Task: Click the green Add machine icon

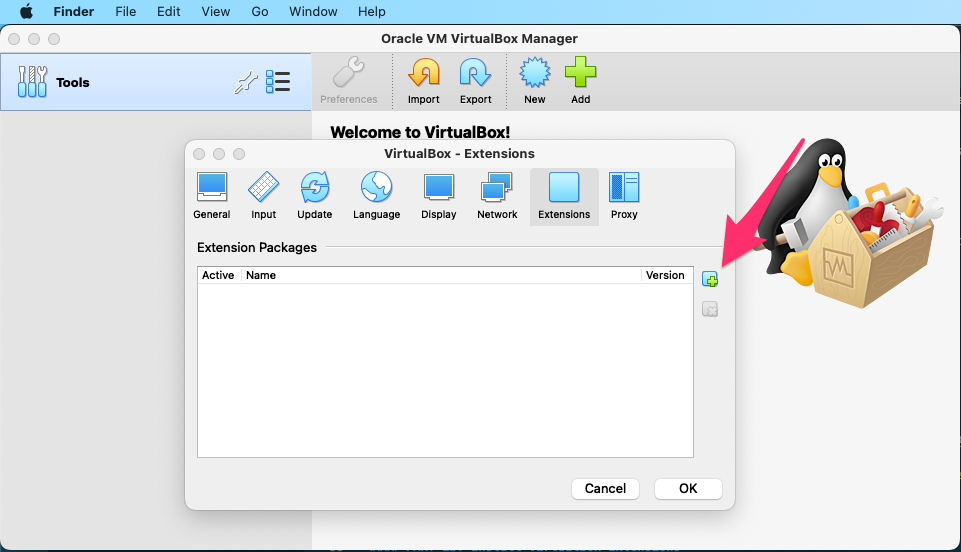Action: (x=580, y=81)
